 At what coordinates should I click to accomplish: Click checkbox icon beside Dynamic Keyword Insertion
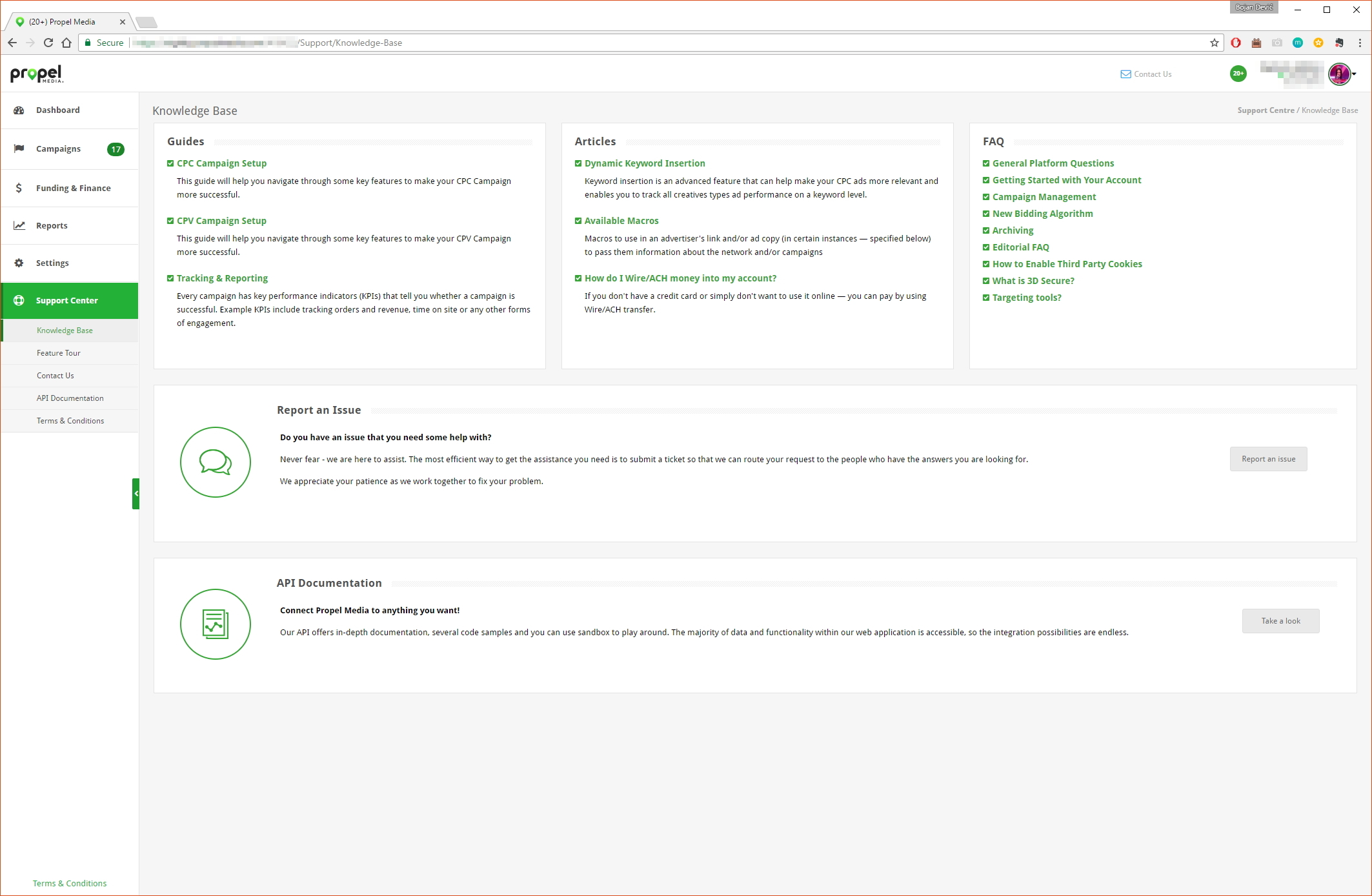(578, 163)
